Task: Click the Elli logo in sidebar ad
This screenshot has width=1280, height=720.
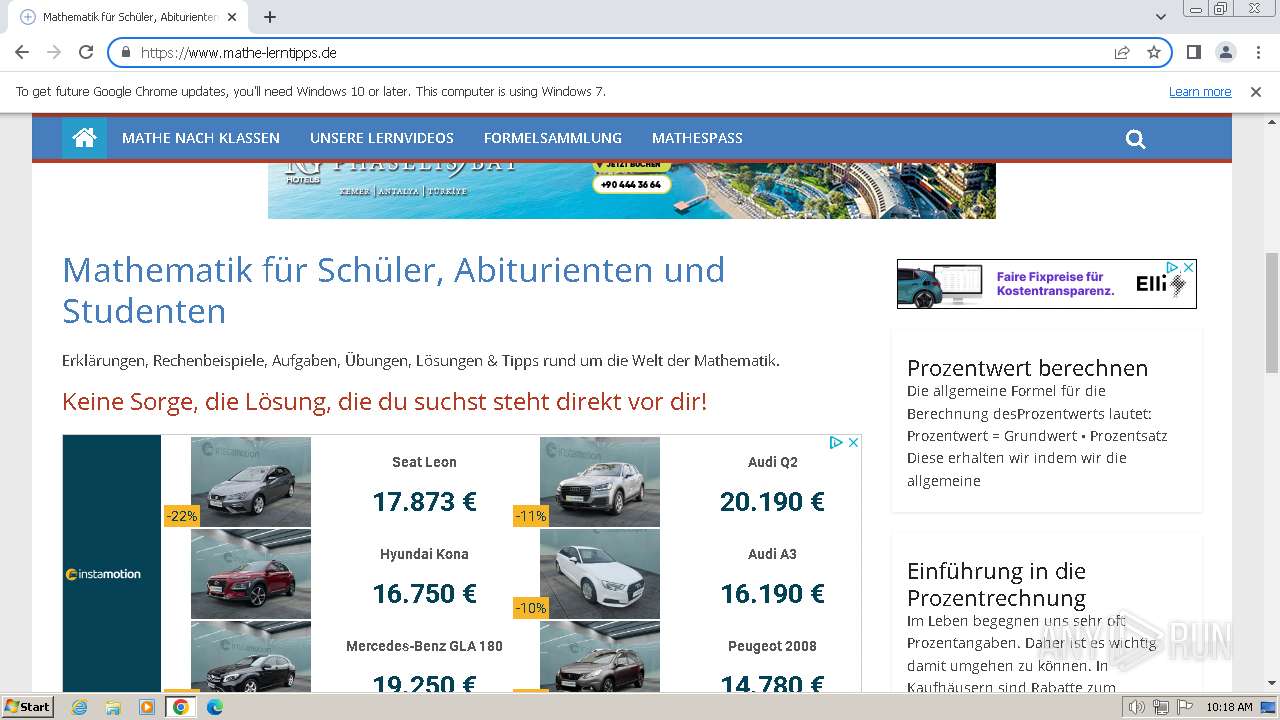Action: [1160, 284]
